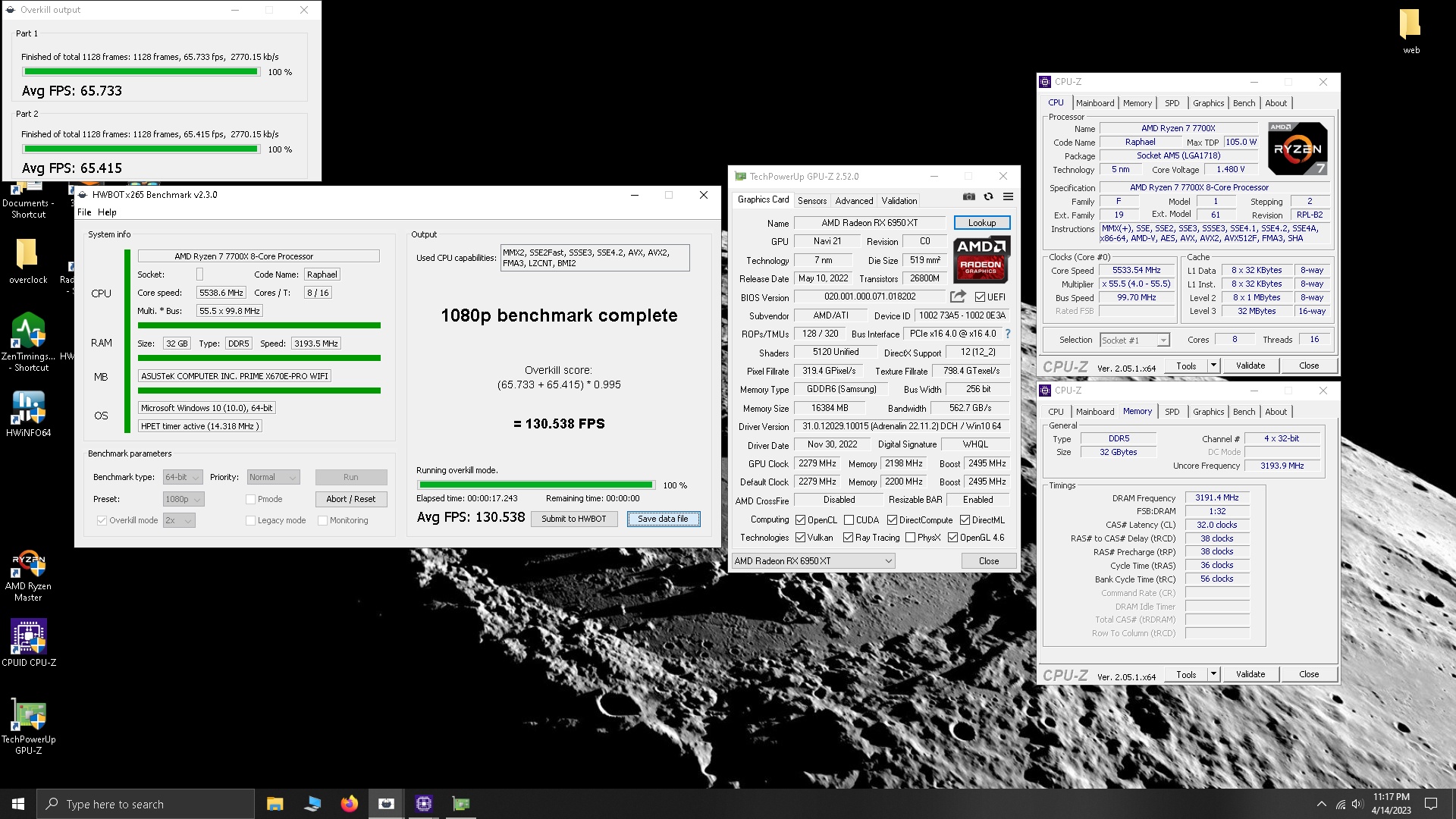The width and height of the screenshot is (1456, 819).
Task: Open the Mainboard tab in the upper CPU-Z window
Action: point(1094,103)
